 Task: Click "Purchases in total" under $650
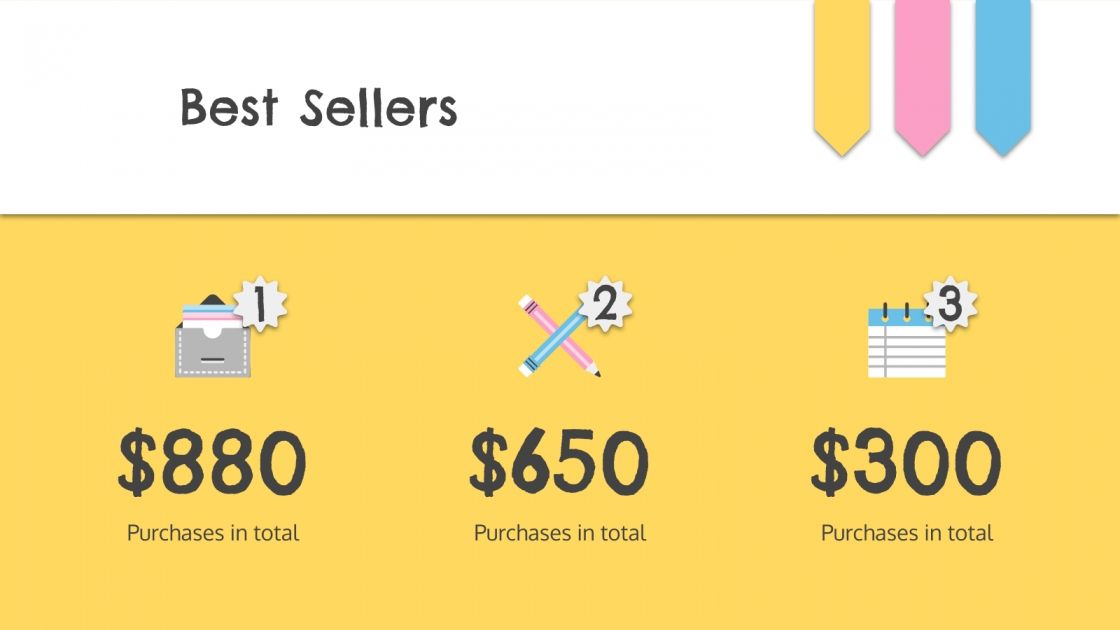[x=560, y=533]
